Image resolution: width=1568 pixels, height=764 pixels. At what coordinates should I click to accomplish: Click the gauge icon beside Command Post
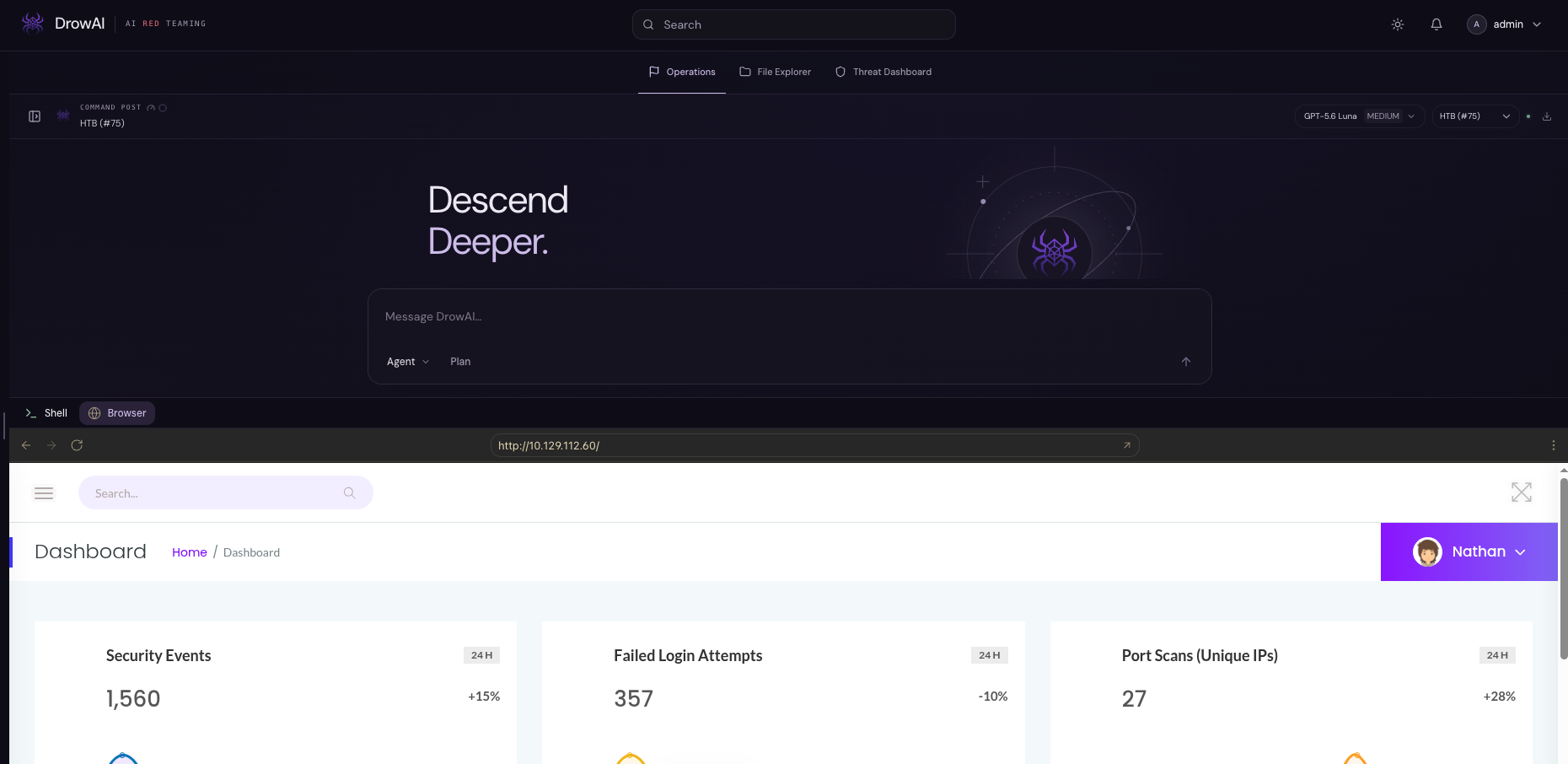pos(151,108)
